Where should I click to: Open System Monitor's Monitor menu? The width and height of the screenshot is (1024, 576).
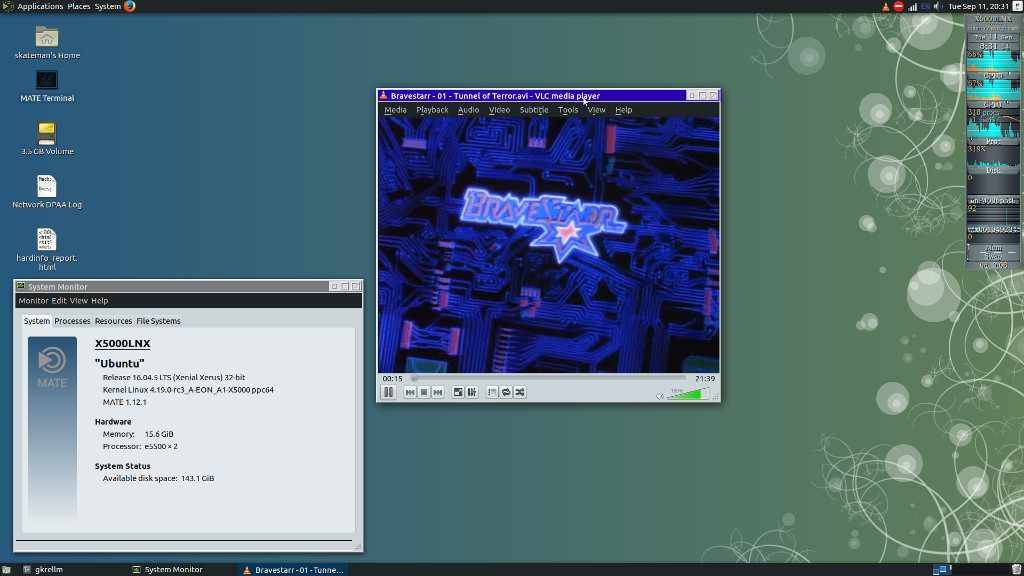(x=33, y=301)
